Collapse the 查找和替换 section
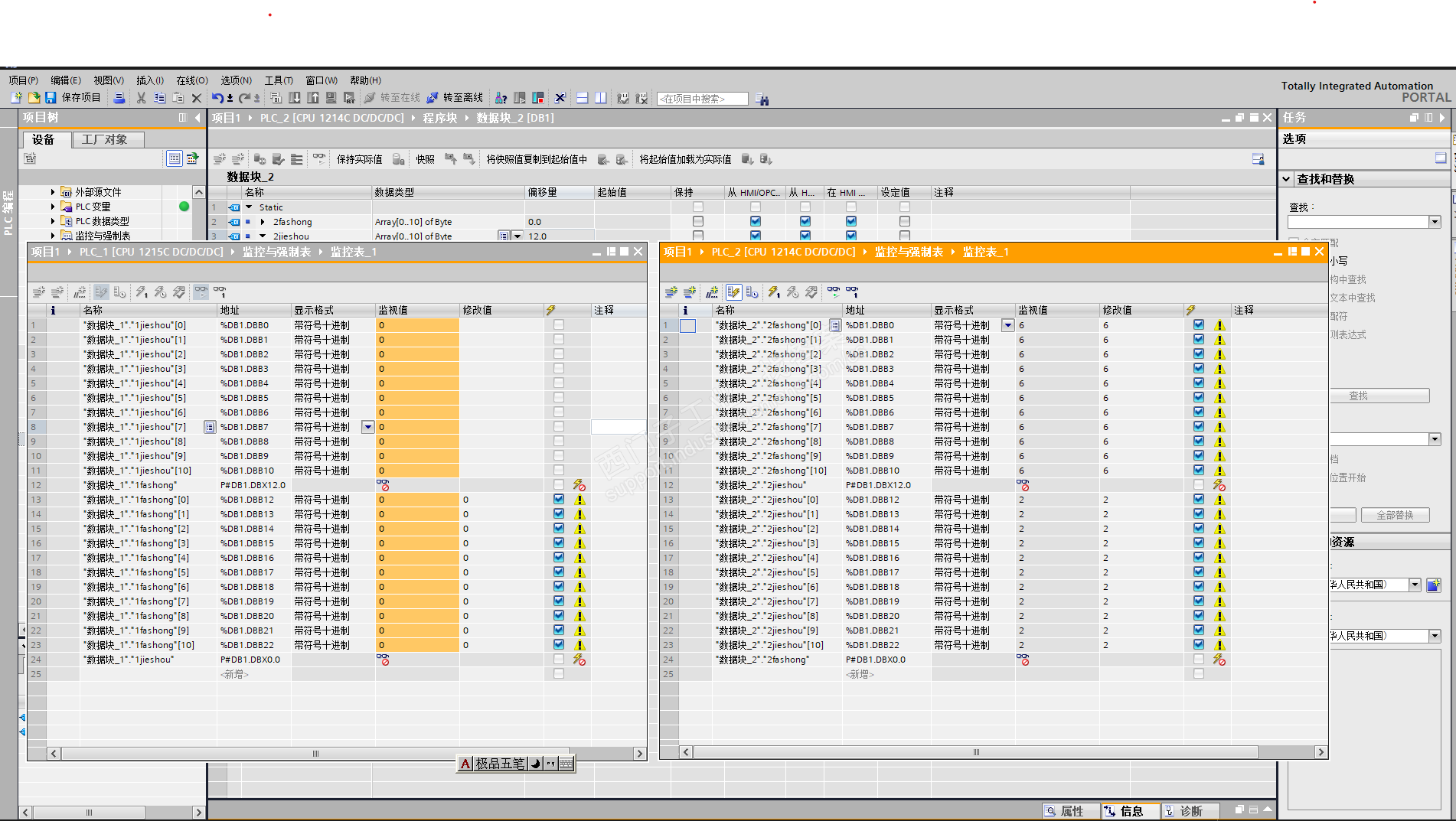 1287,179
